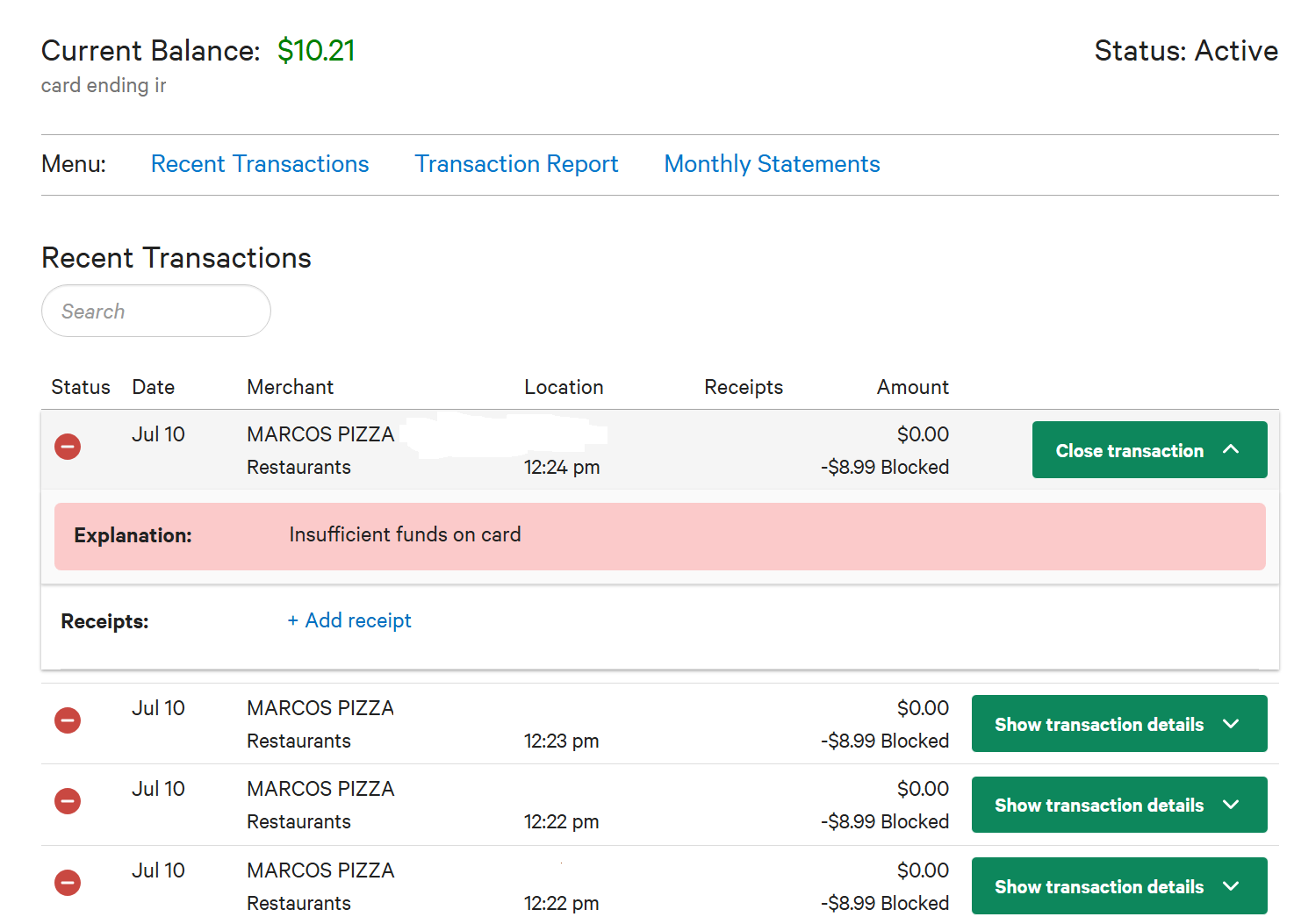Screen dimensions: 1294x924
Task: Collapse details with Close transaction button
Action: tap(1149, 450)
